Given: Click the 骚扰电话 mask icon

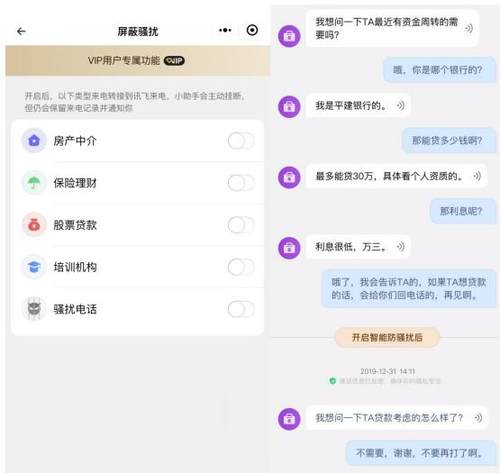Looking at the screenshot, I should click(x=34, y=309).
